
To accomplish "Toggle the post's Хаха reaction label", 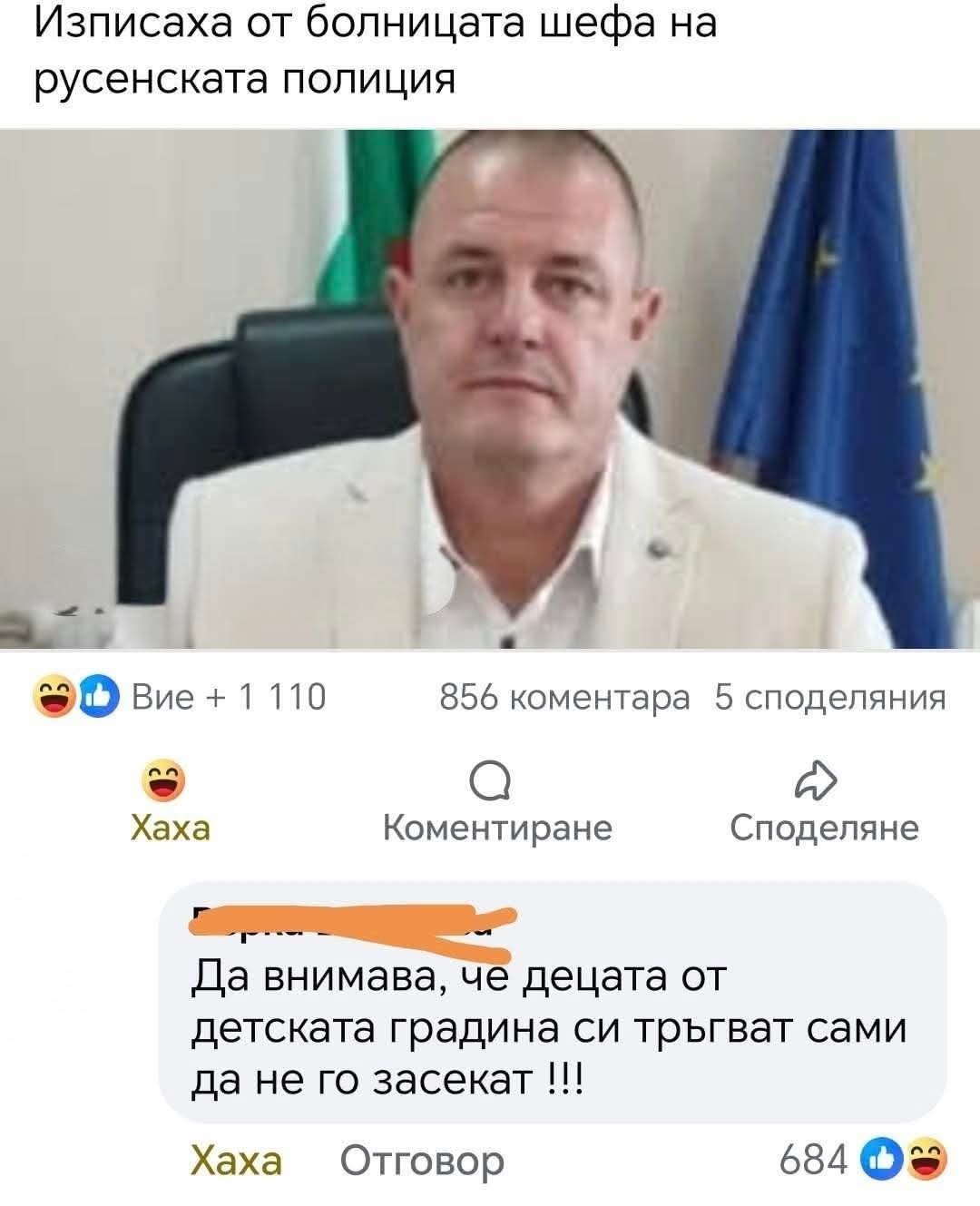I will click(171, 828).
